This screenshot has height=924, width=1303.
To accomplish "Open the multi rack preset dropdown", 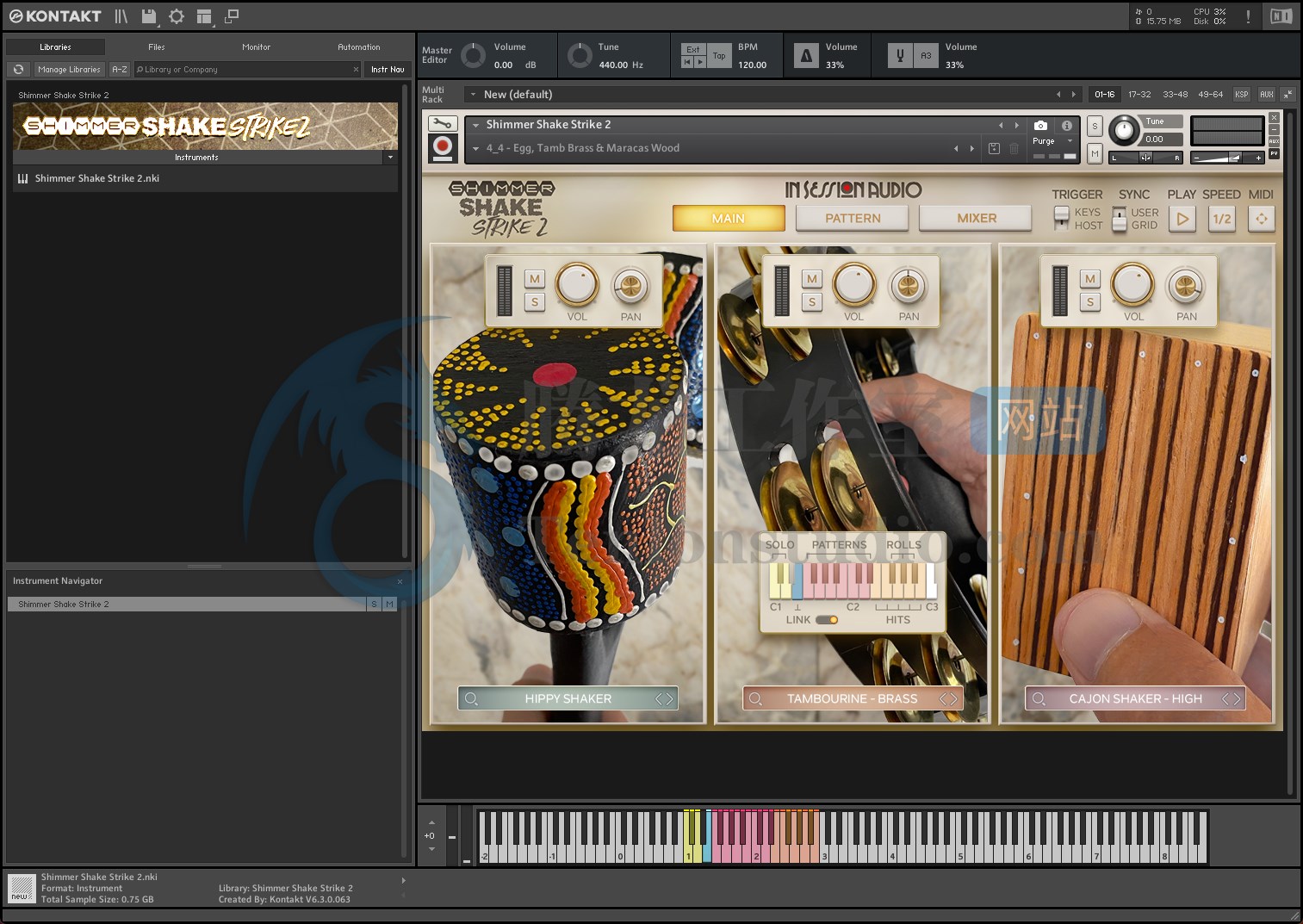I will (x=472, y=95).
